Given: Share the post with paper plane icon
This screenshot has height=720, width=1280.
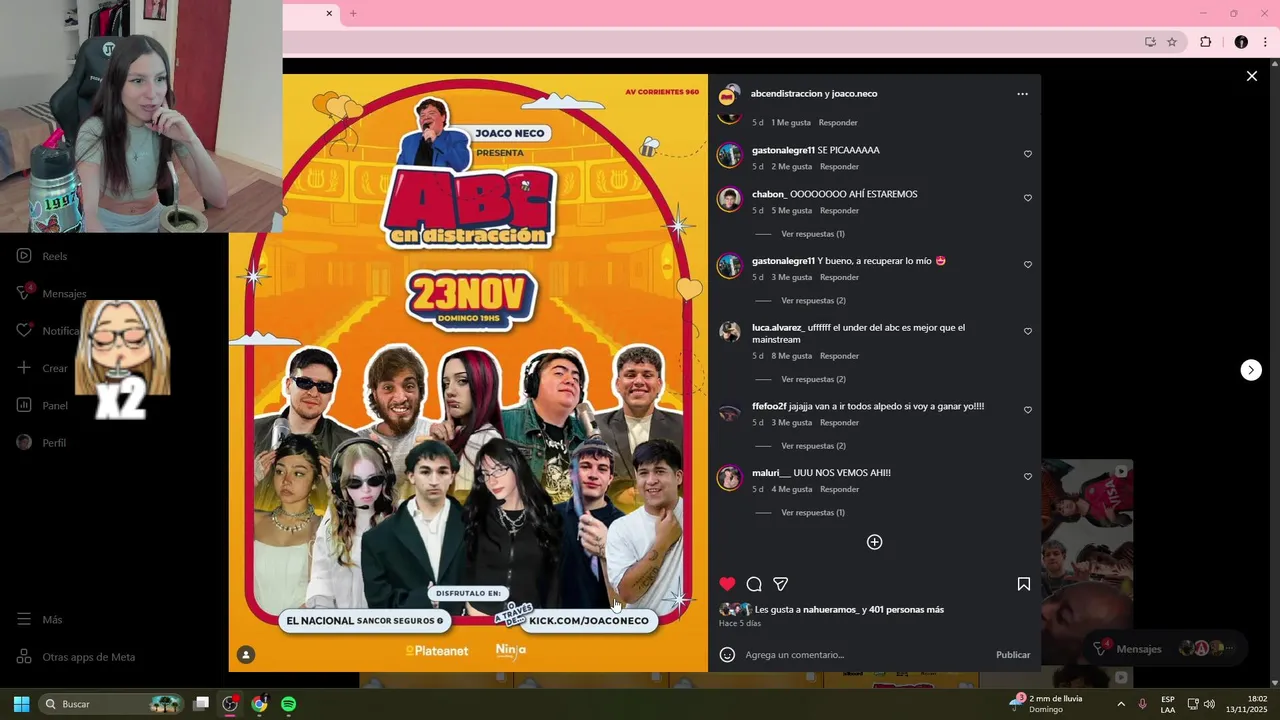Looking at the screenshot, I should pyautogui.click(x=781, y=584).
